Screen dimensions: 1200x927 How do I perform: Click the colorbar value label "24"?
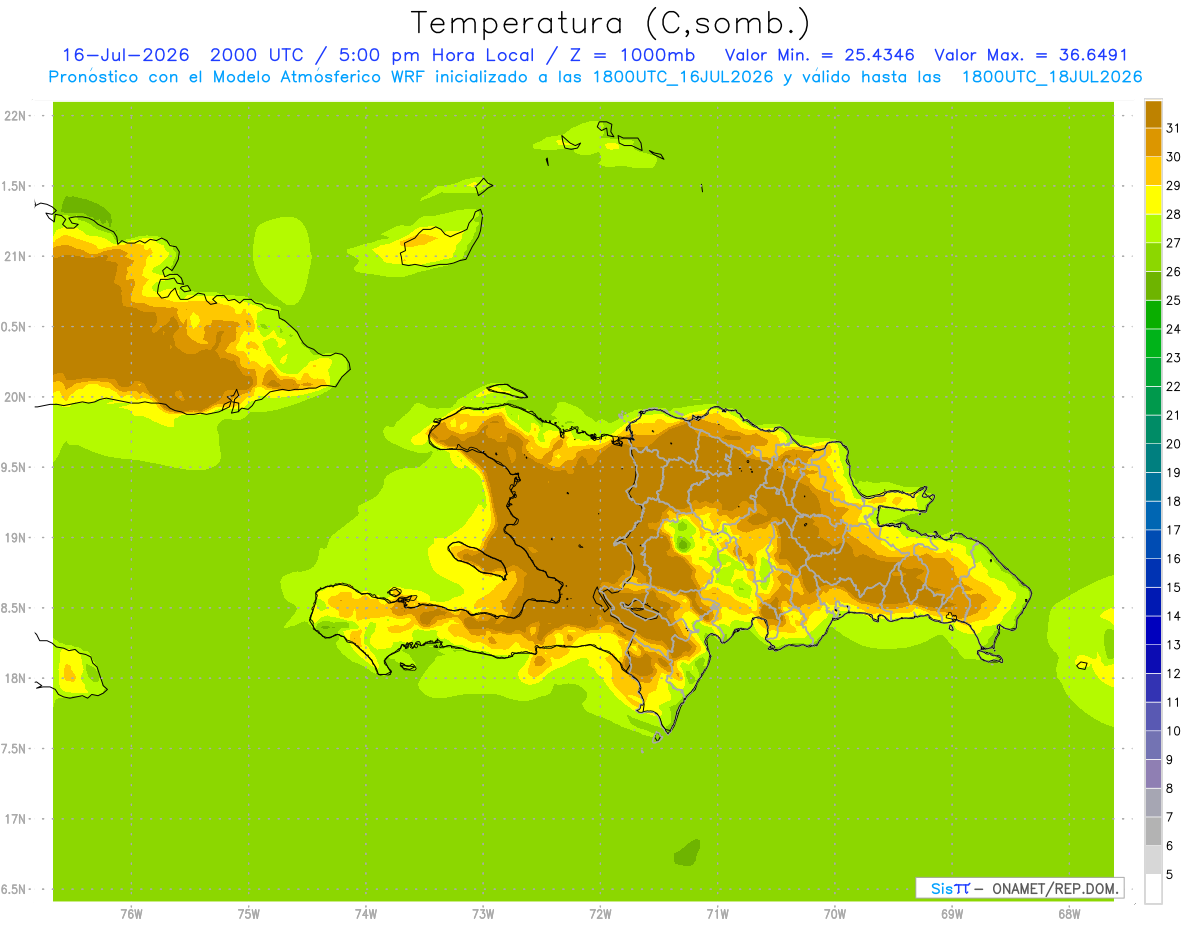[x=1173, y=329]
